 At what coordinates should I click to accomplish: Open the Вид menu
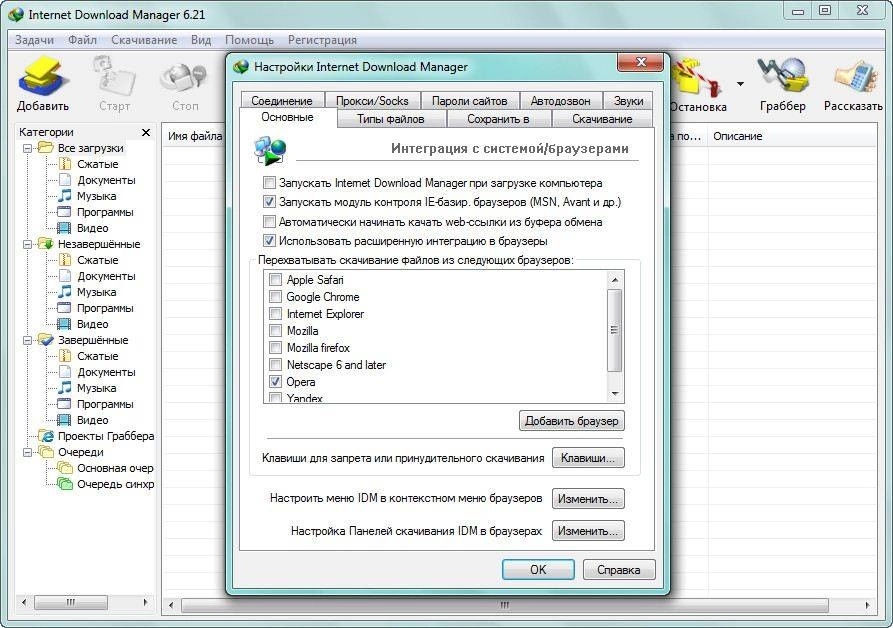(201, 40)
